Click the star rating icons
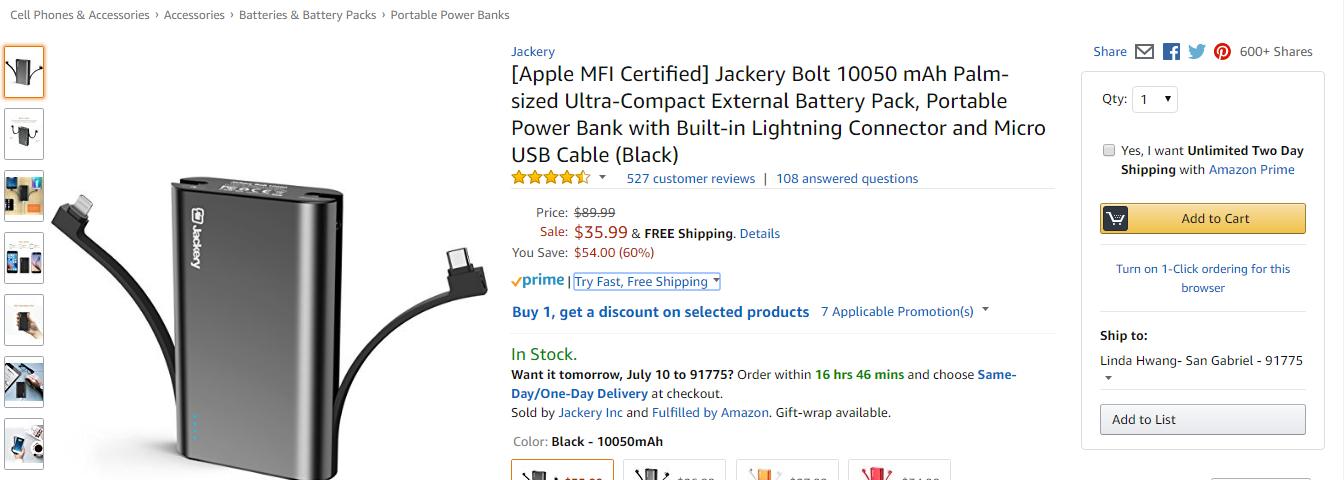Viewport: 1344px width, 480px height. (x=551, y=178)
